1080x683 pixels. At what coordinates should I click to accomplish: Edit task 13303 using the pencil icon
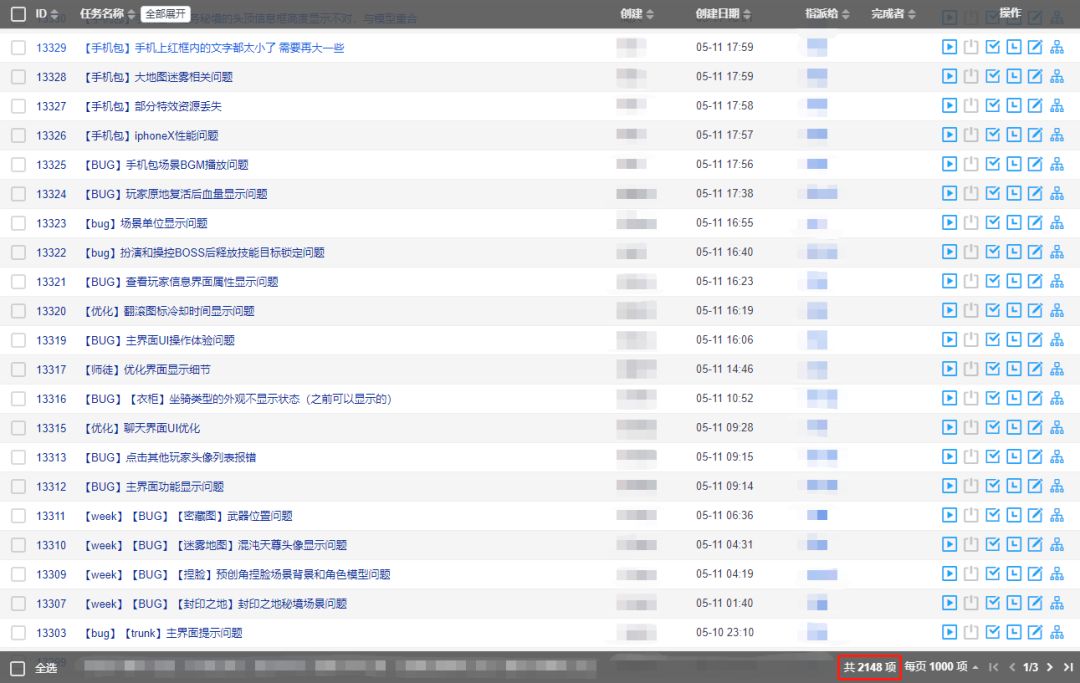click(1035, 632)
